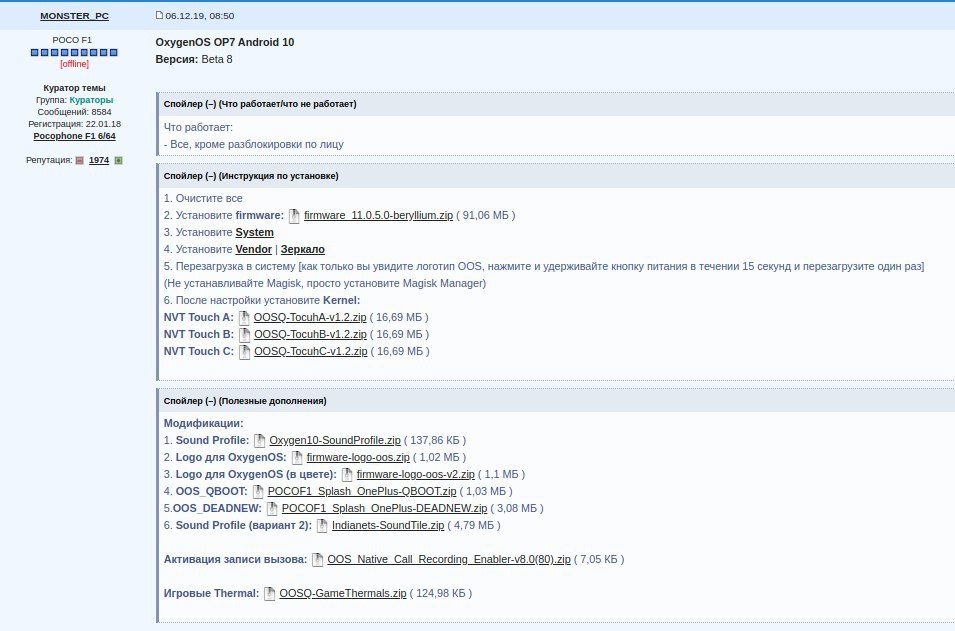955x631 pixels.
Task: Click file icon beside OOSQ-GameThermals.zip
Action: [x=269, y=594]
